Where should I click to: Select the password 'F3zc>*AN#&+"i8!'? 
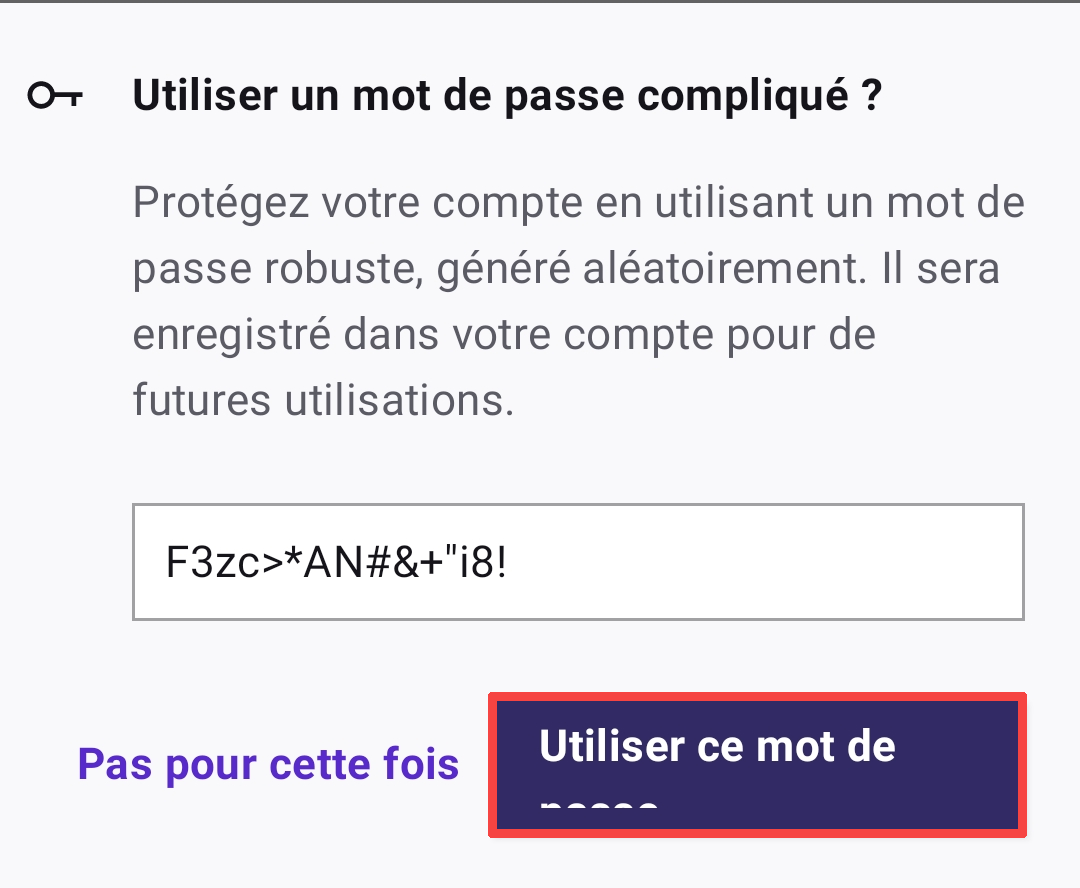(330, 562)
